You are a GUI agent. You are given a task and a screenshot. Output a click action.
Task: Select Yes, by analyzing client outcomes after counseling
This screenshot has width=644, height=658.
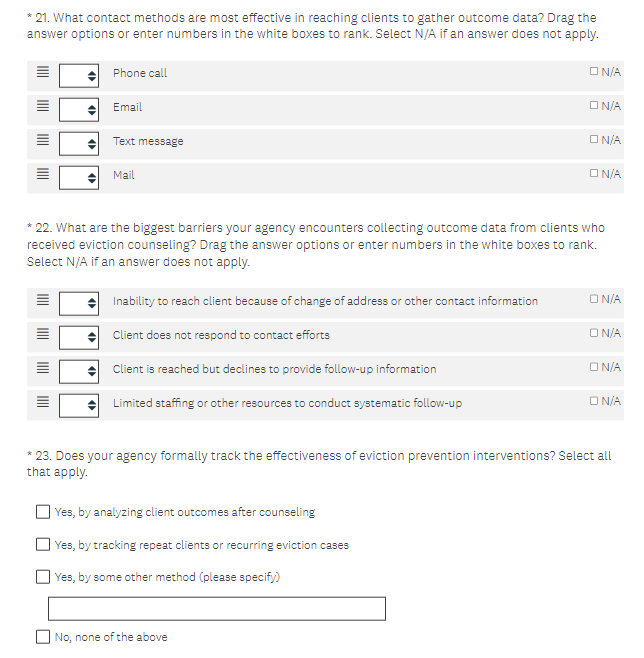43,512
